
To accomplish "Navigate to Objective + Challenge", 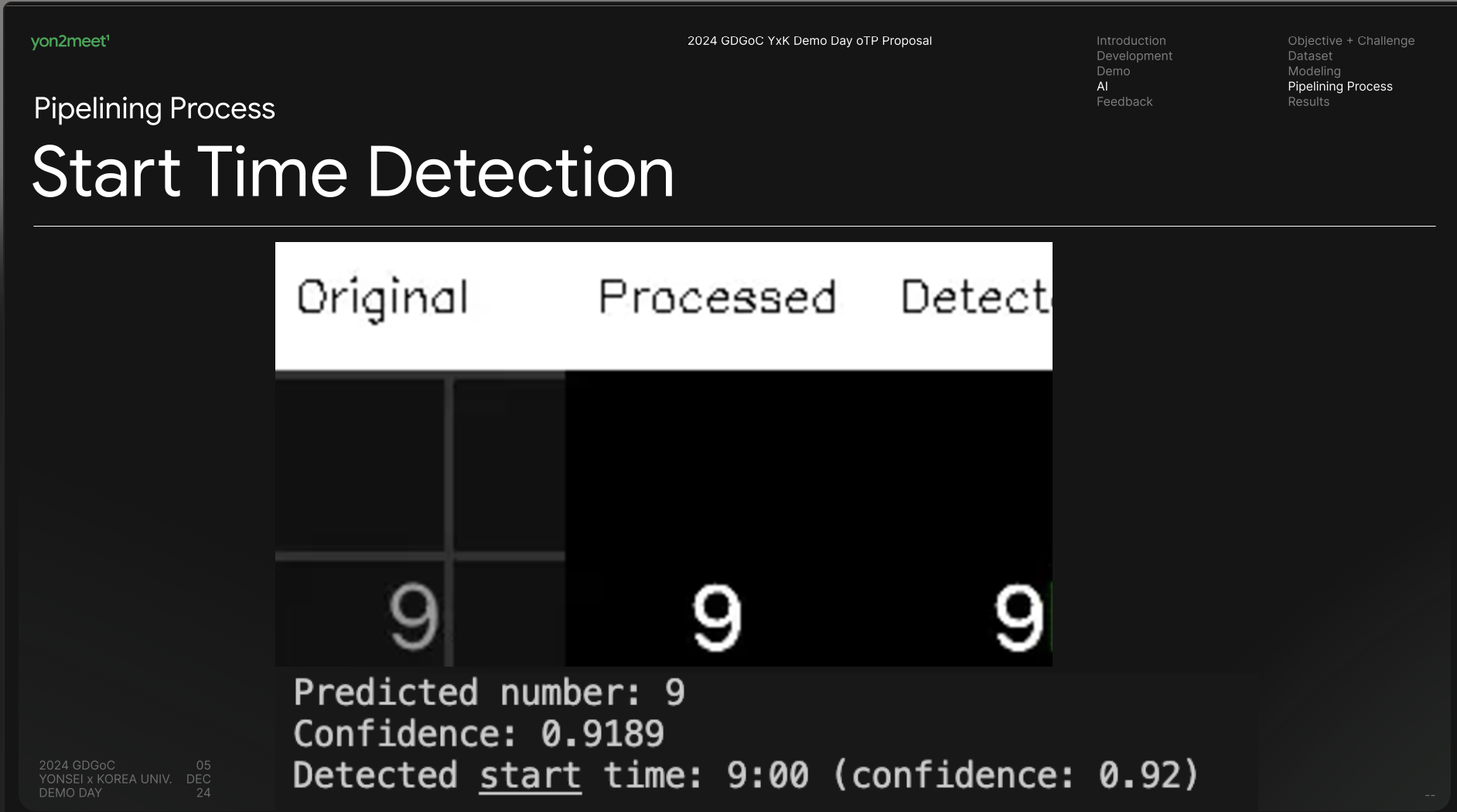I will coord(1350,41).
